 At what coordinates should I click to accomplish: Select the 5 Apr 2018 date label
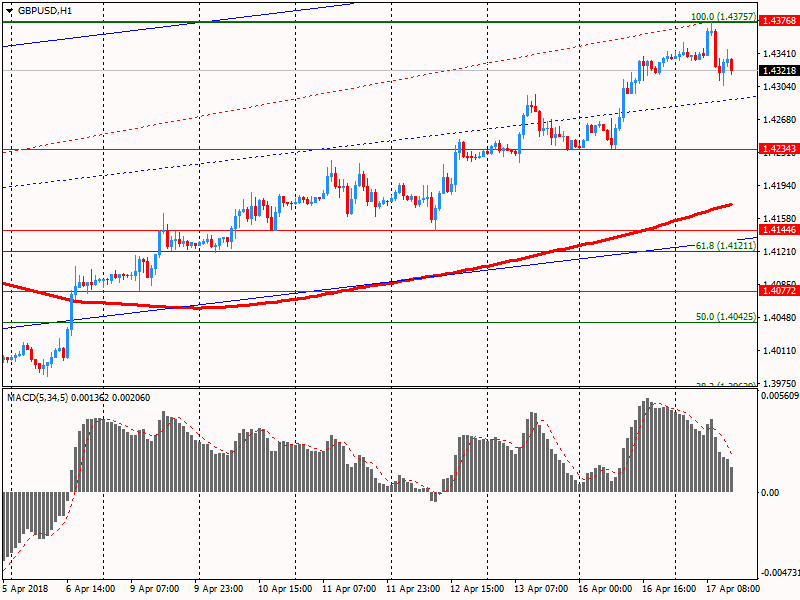click(x=26, y=589)
